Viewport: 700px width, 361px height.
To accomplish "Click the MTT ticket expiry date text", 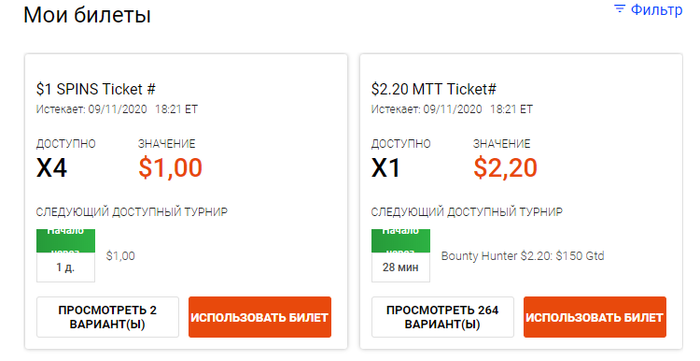I will pyautogui.click(x=452, y=109).
